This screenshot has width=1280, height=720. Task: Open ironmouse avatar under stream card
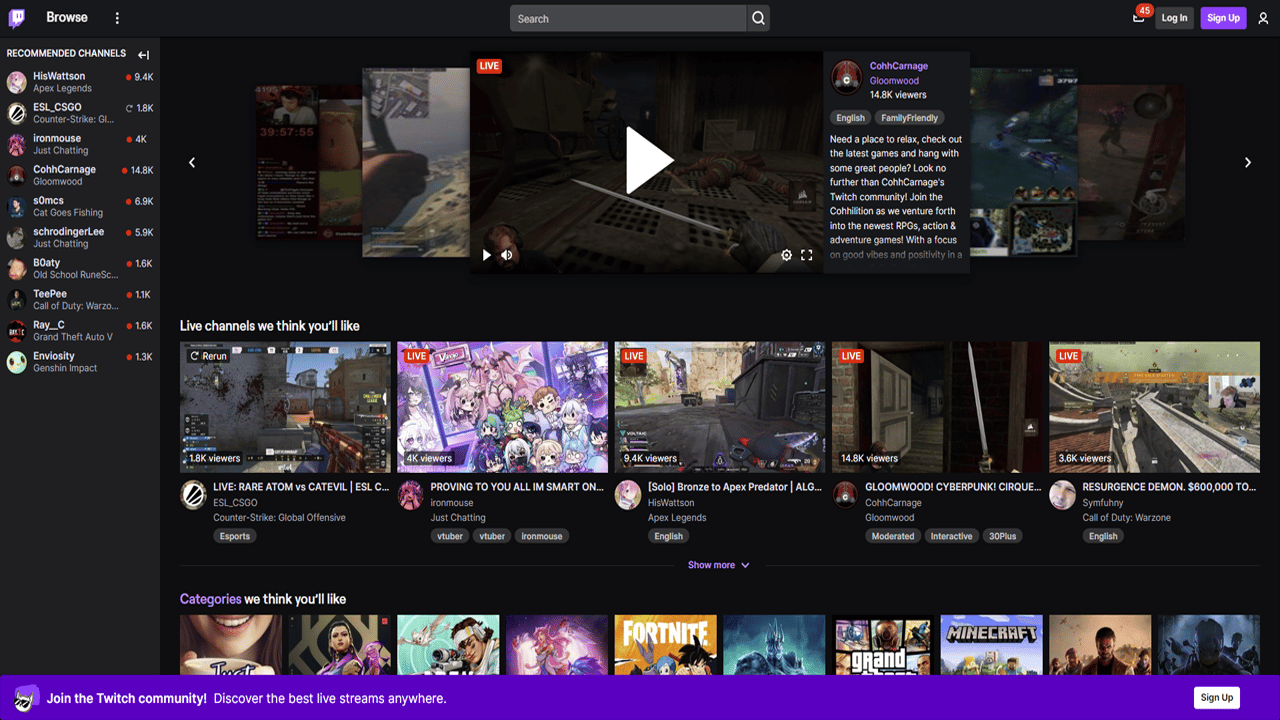(411, 495)
